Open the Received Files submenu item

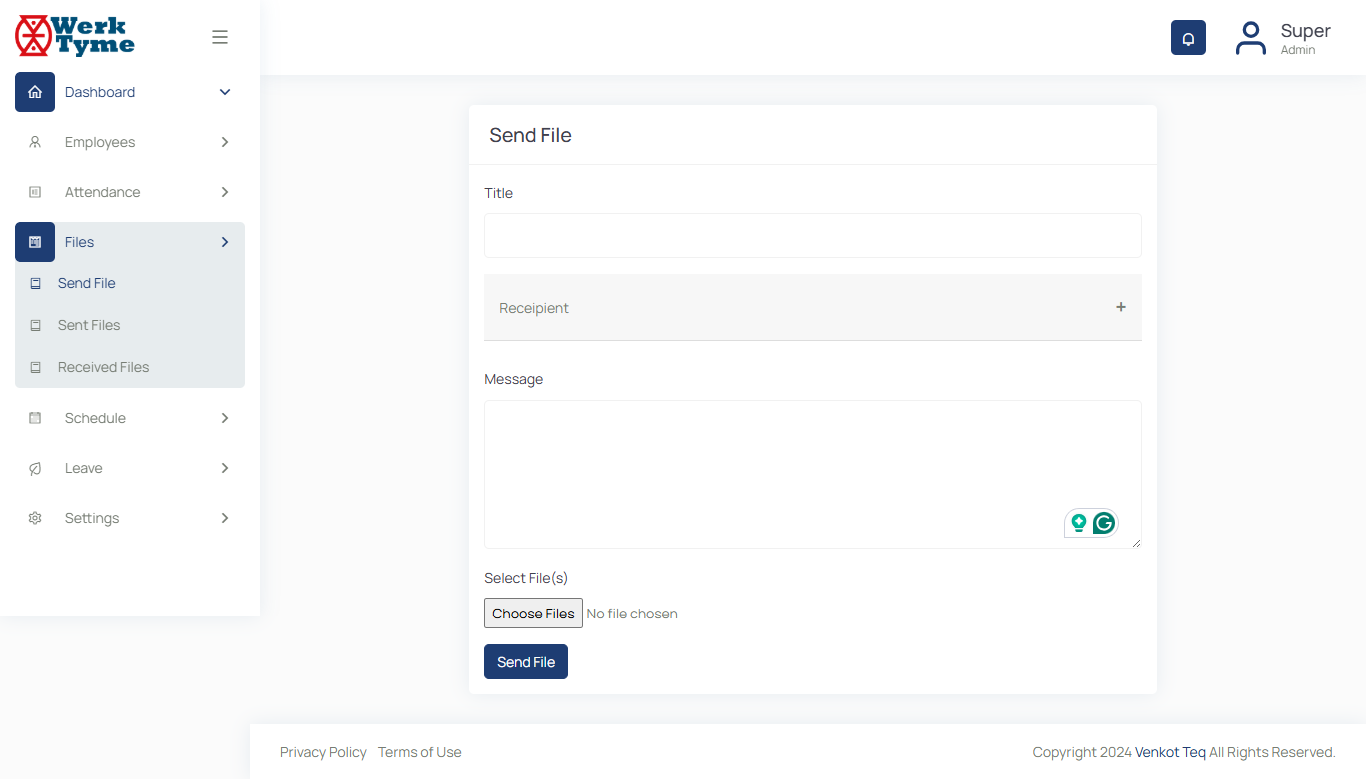103,367
